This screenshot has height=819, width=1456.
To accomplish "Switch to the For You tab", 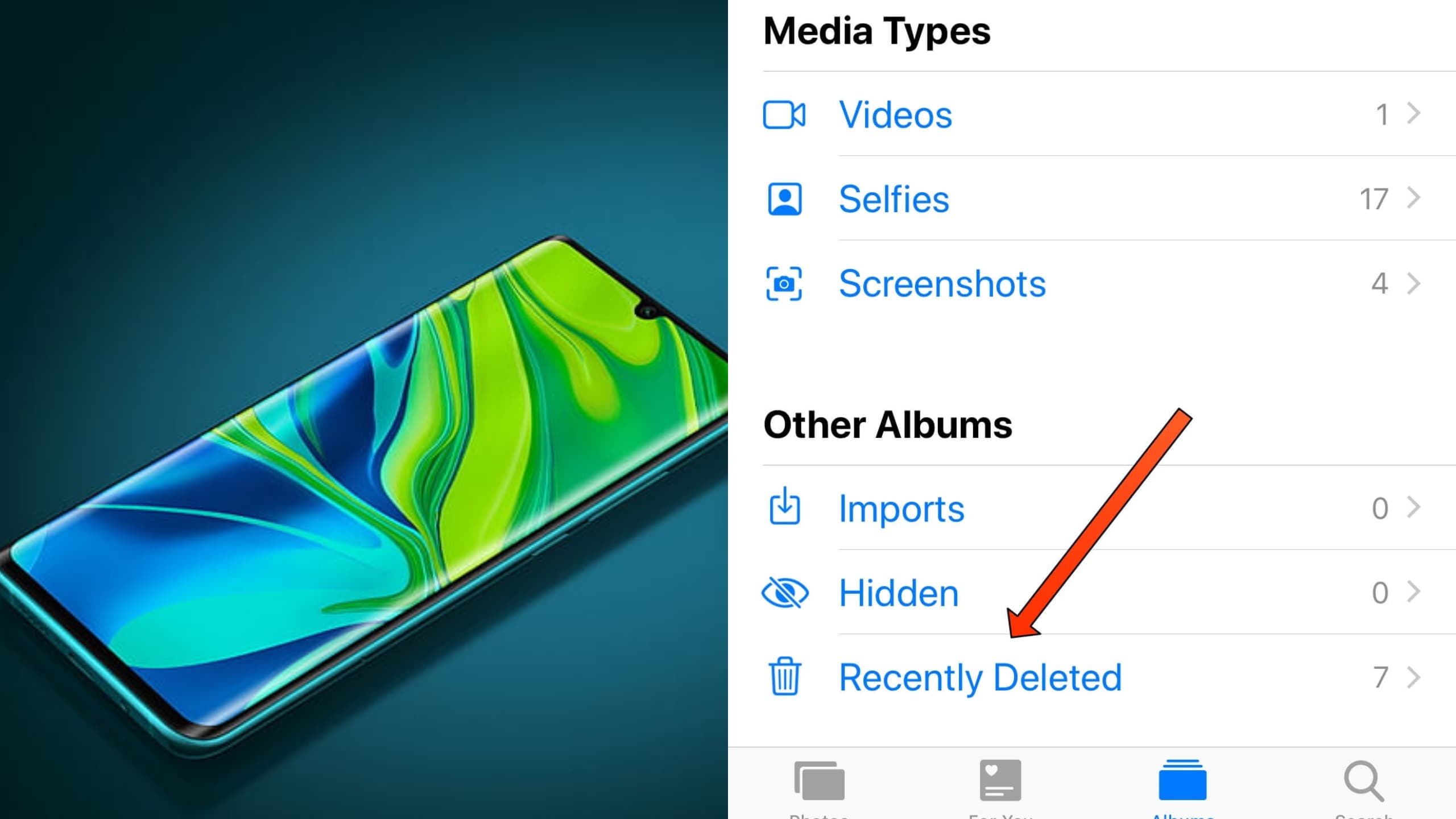I will (x=999, y=785).
